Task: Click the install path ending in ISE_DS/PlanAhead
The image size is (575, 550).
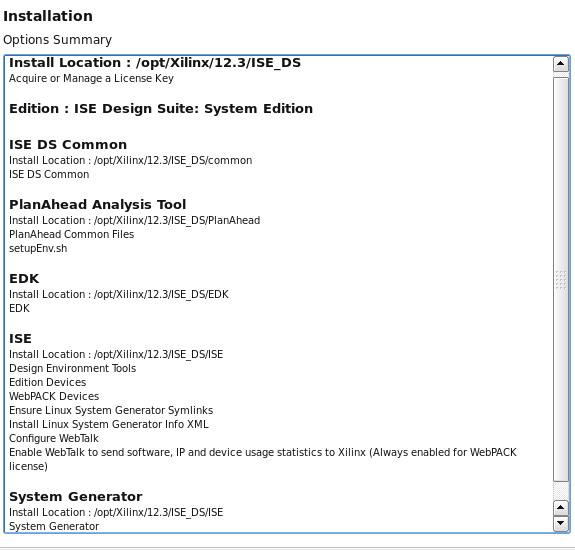Action: tap(135, 220)
